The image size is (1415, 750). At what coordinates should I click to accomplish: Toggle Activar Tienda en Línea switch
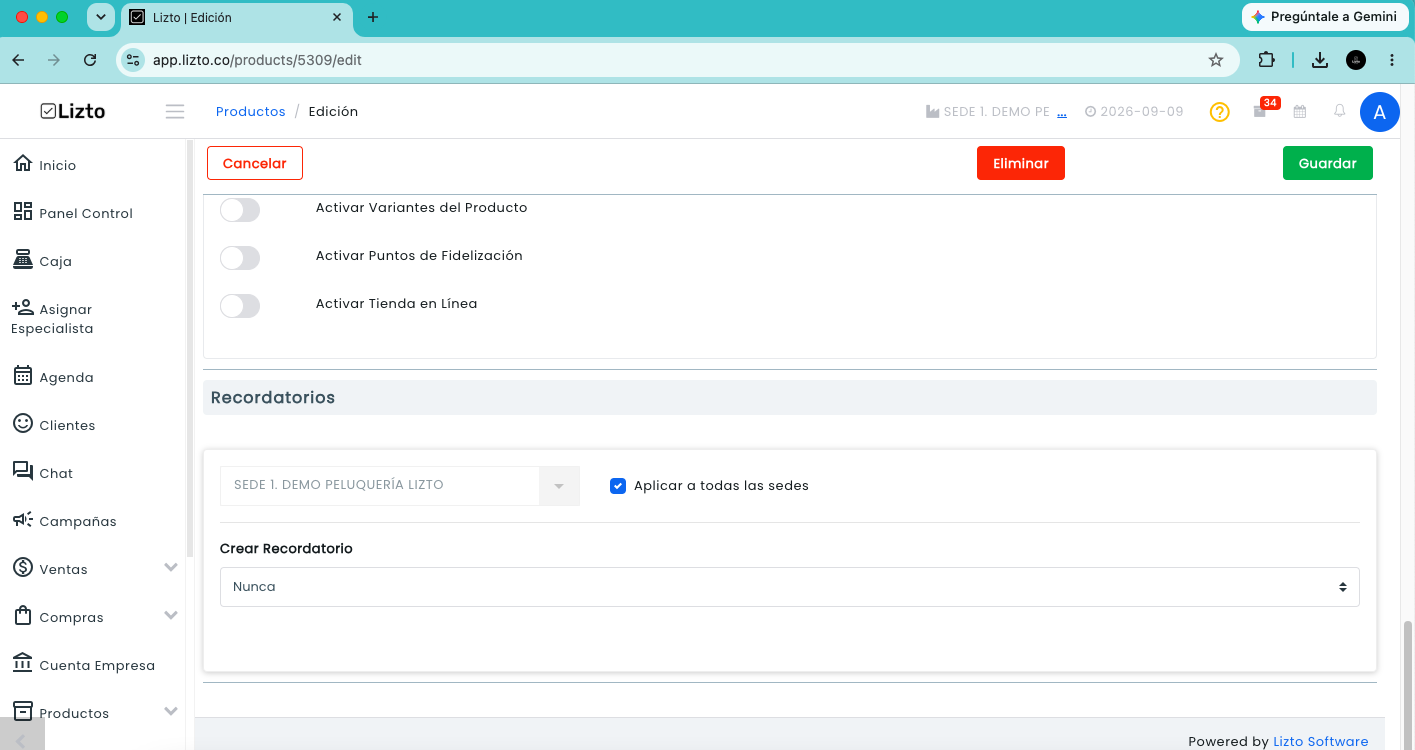pyautogui.click(x=240, y=306)
